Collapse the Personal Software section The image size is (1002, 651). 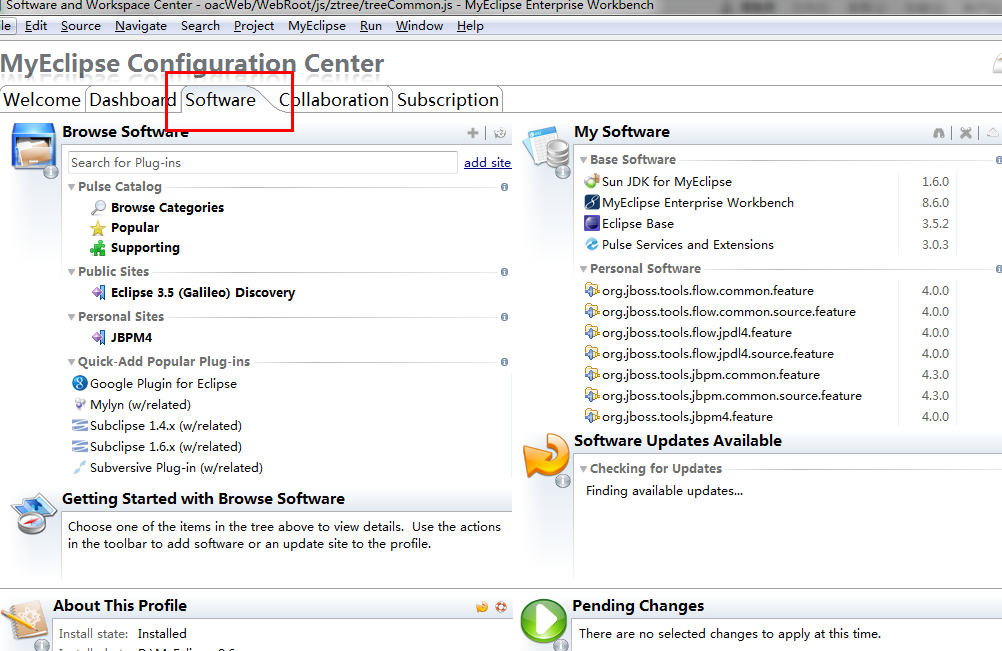point(583,269)
